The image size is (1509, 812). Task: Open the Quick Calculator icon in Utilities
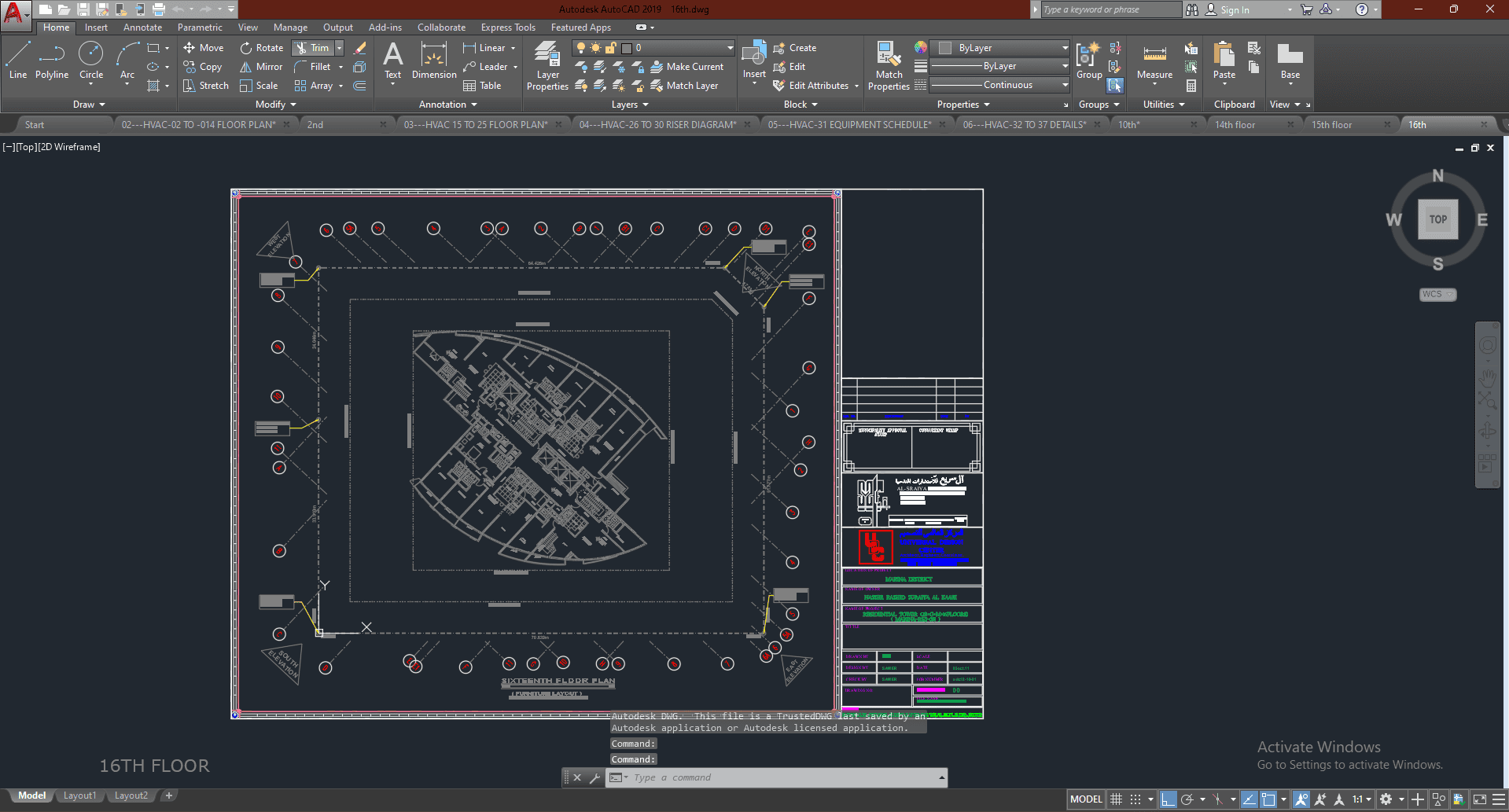pyautogui.click(x=1191, y=86)
